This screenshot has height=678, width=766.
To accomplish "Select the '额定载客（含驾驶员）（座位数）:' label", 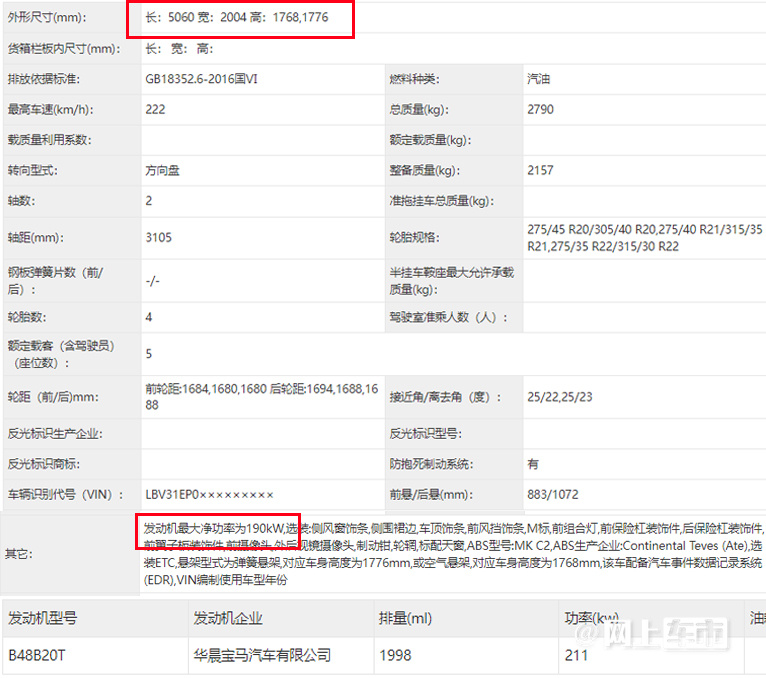I will coord(61,355).
